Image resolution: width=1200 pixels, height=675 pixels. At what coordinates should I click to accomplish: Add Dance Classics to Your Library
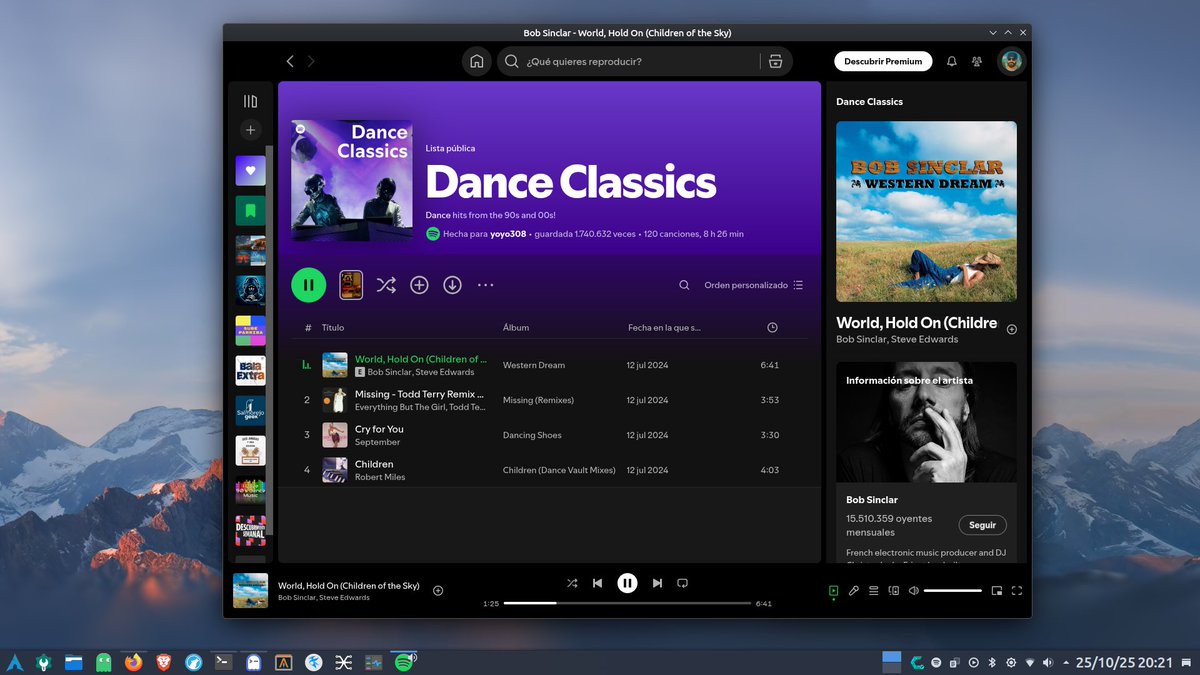coord(419,285)
